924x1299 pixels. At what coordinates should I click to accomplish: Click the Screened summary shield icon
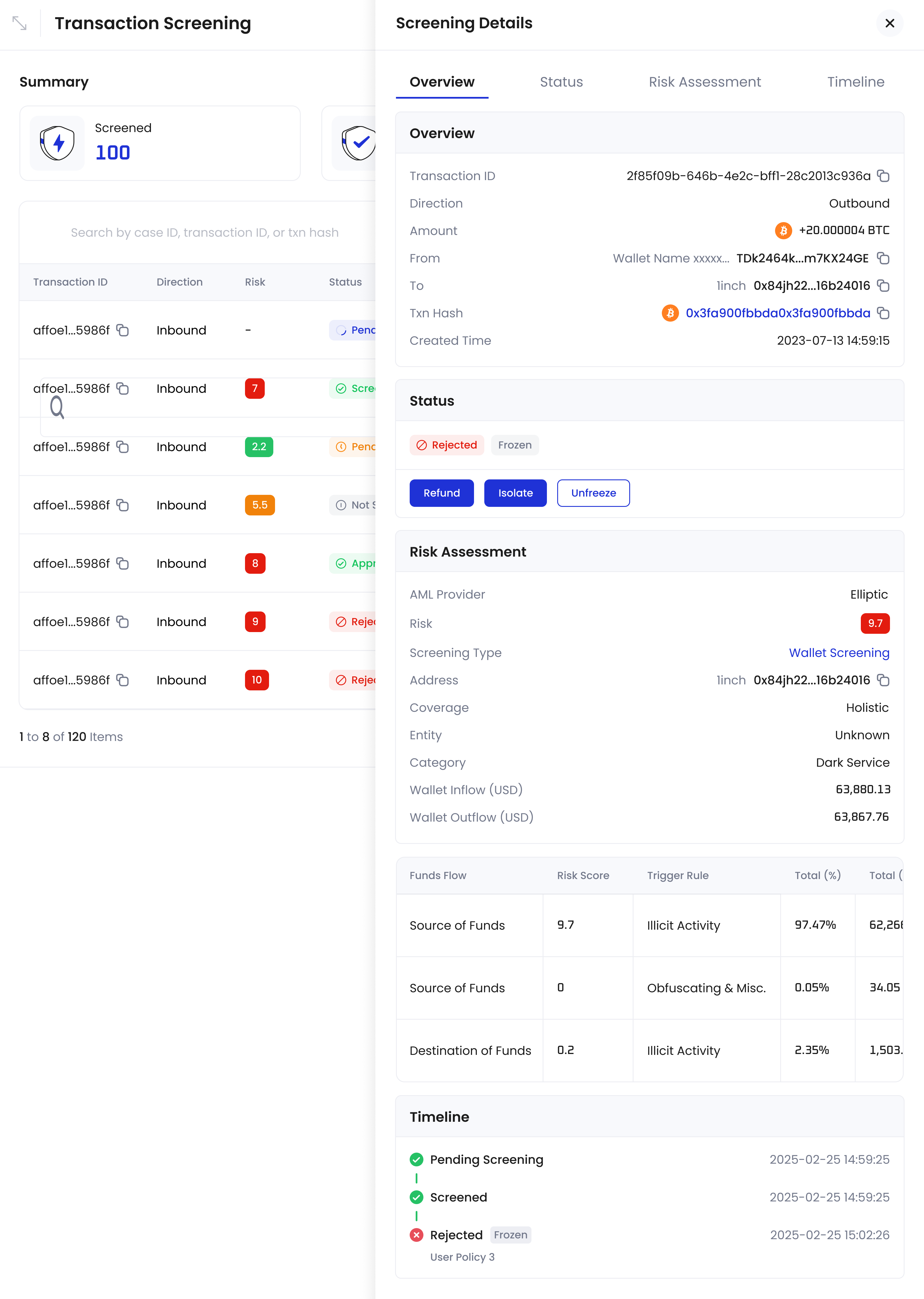[x=56, y=143]
